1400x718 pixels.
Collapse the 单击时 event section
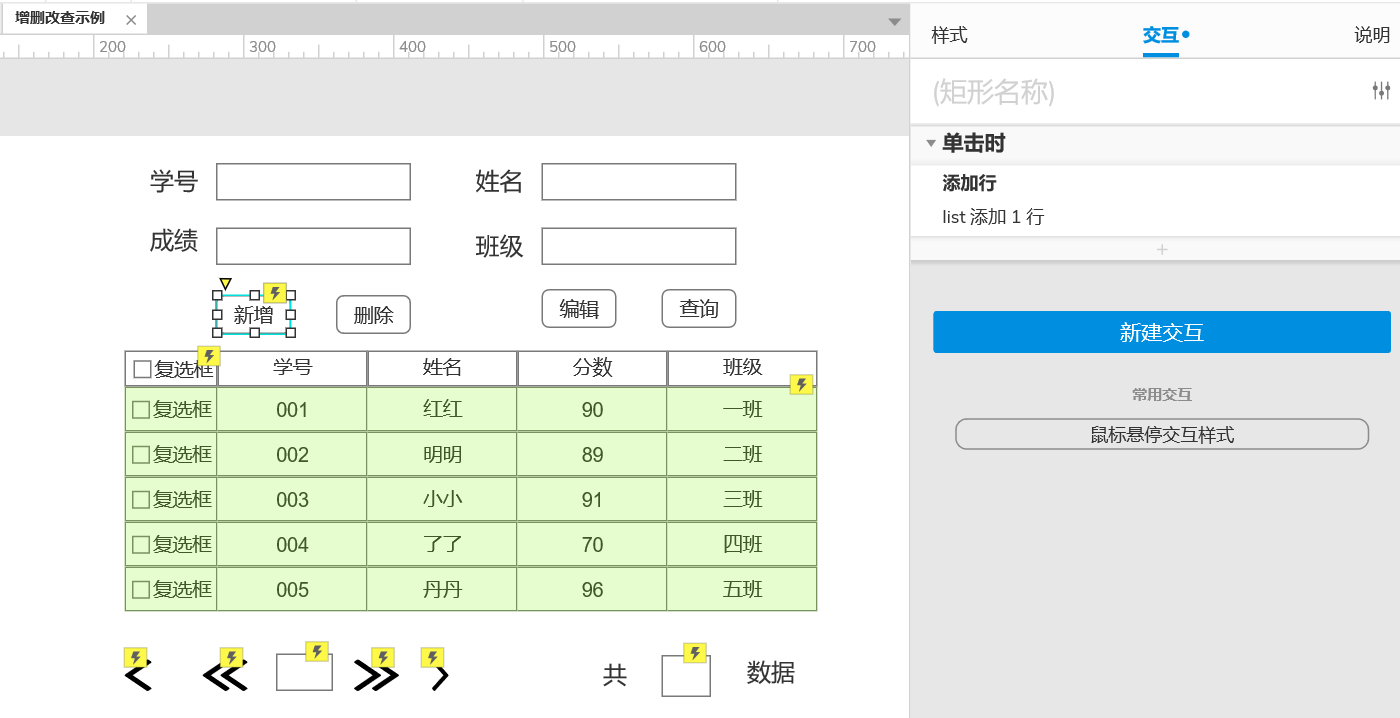[931, 144]
